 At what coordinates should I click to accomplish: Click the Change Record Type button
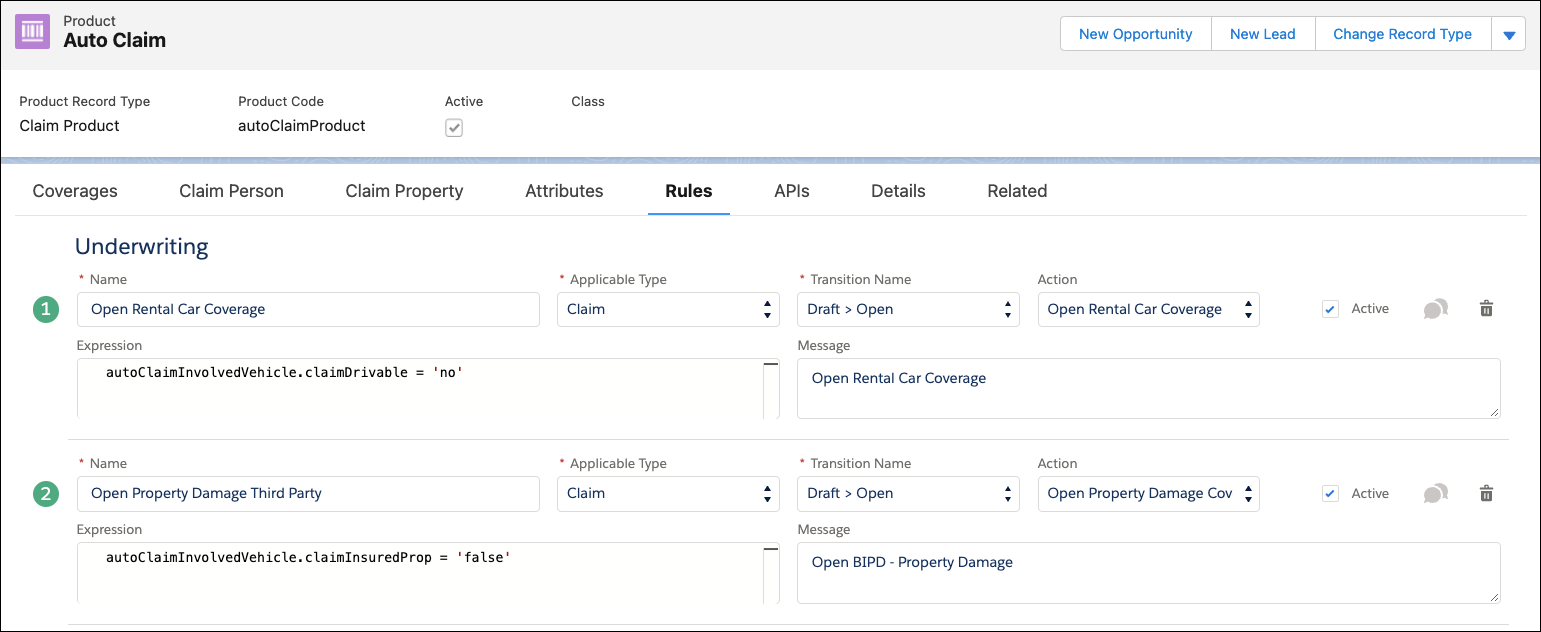[x=1402, y=34]
